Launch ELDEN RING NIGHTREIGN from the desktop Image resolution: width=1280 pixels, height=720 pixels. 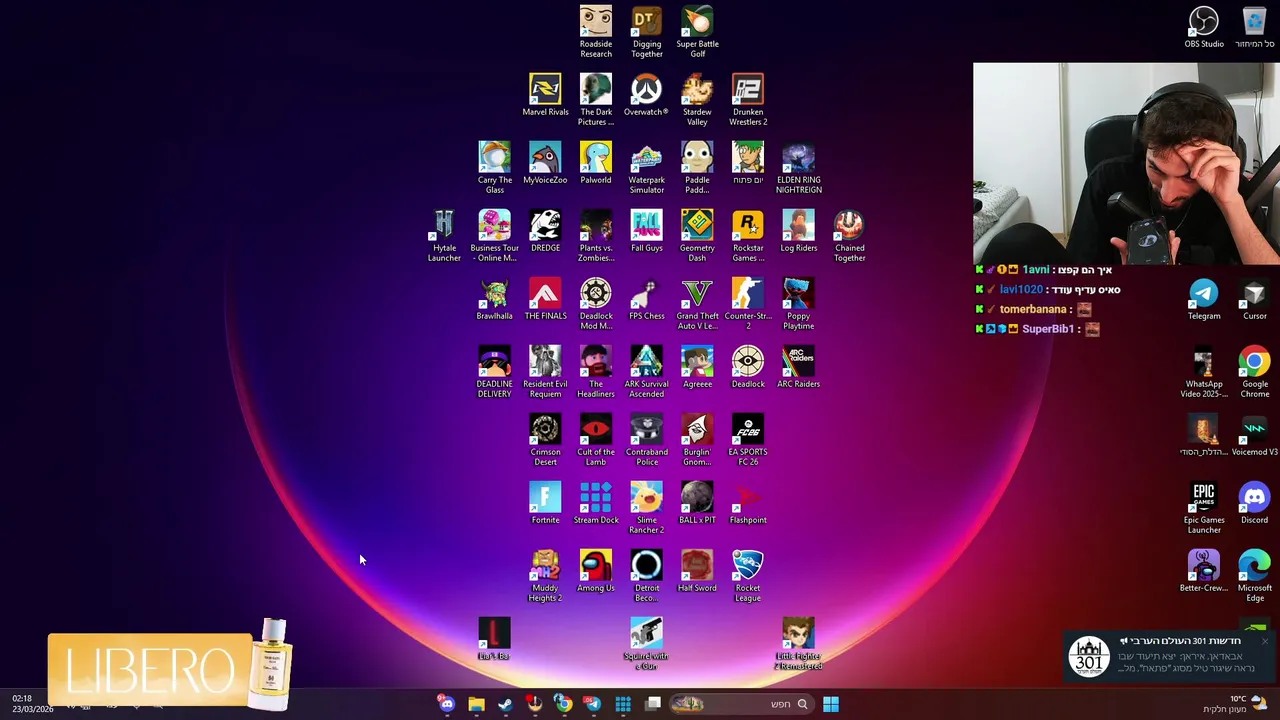[x=799, y=168]
